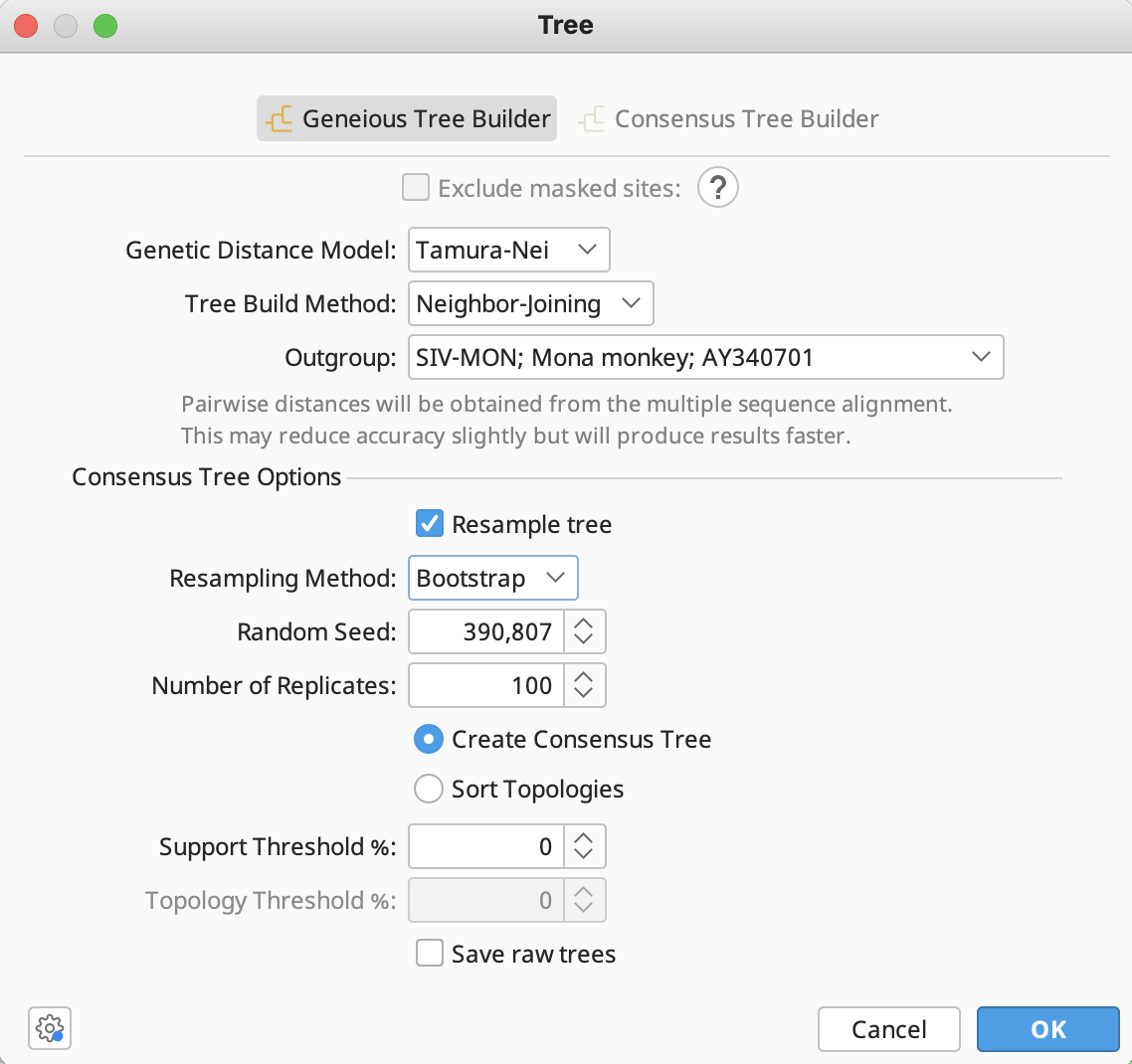Click the help question mark icon
This screenshot has width=1132, height=1064.
tap(717, 187)
